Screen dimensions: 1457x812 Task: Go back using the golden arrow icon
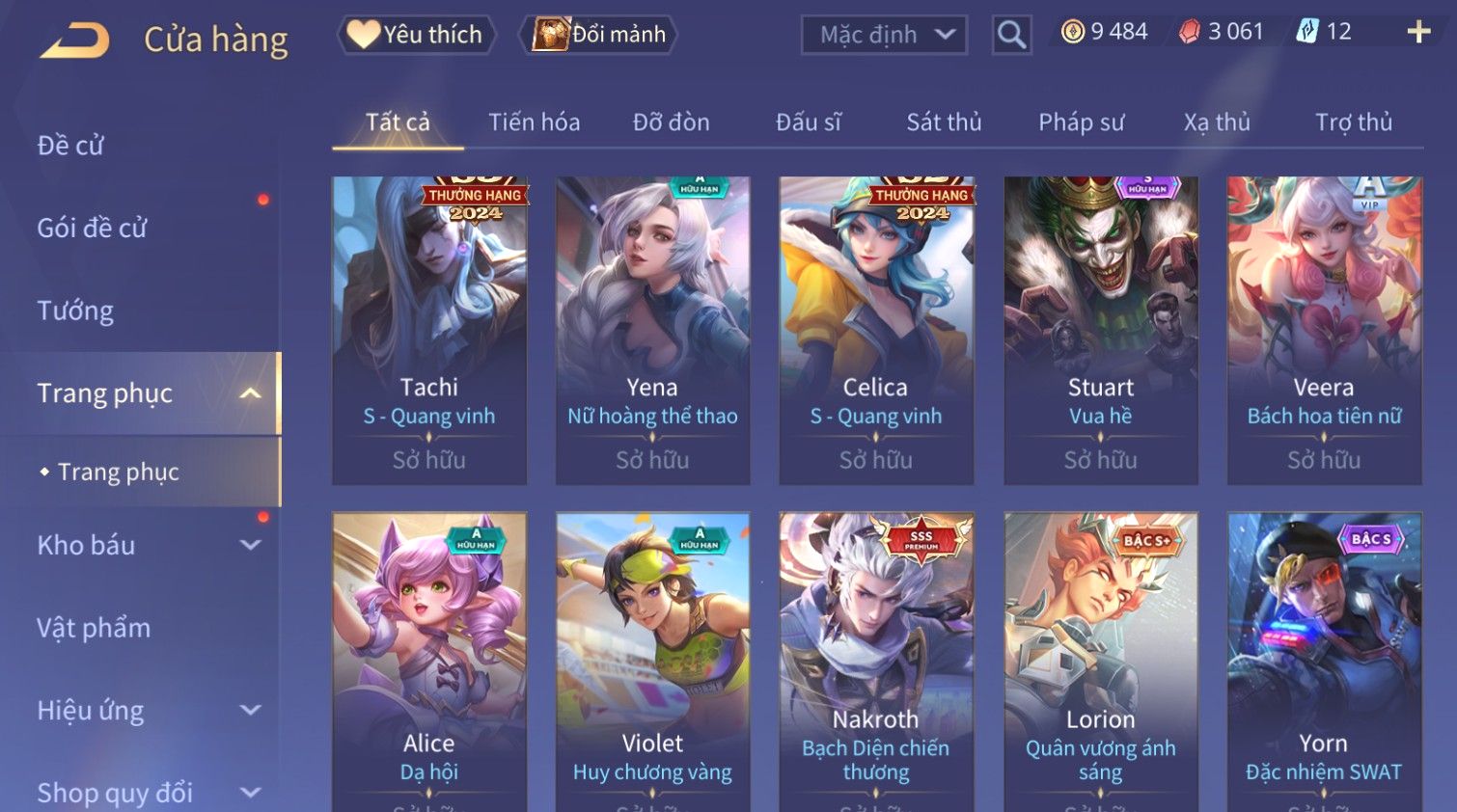(75, 41)
